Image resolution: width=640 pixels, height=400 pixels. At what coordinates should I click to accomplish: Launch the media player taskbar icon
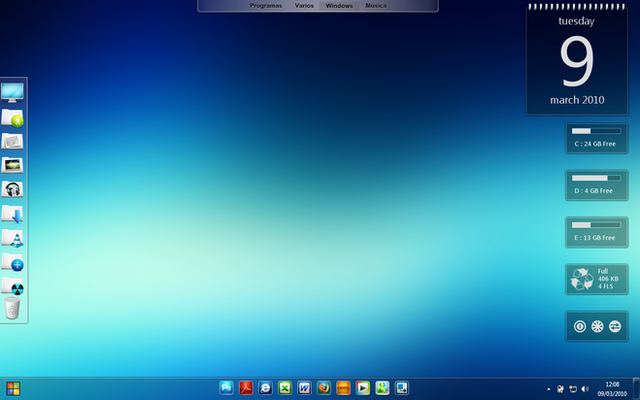tap(363, 388)
